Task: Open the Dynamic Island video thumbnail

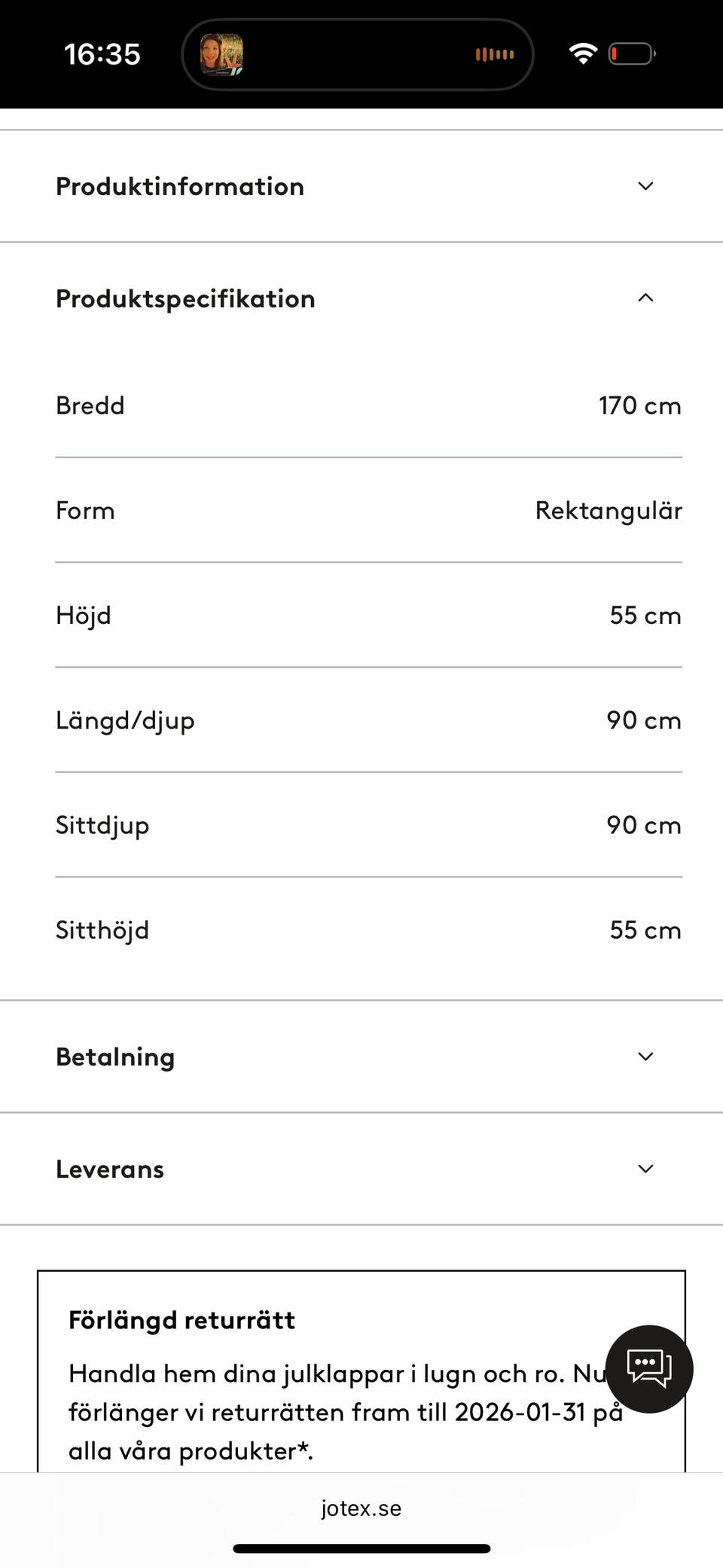Action: (x=221, y=54)
